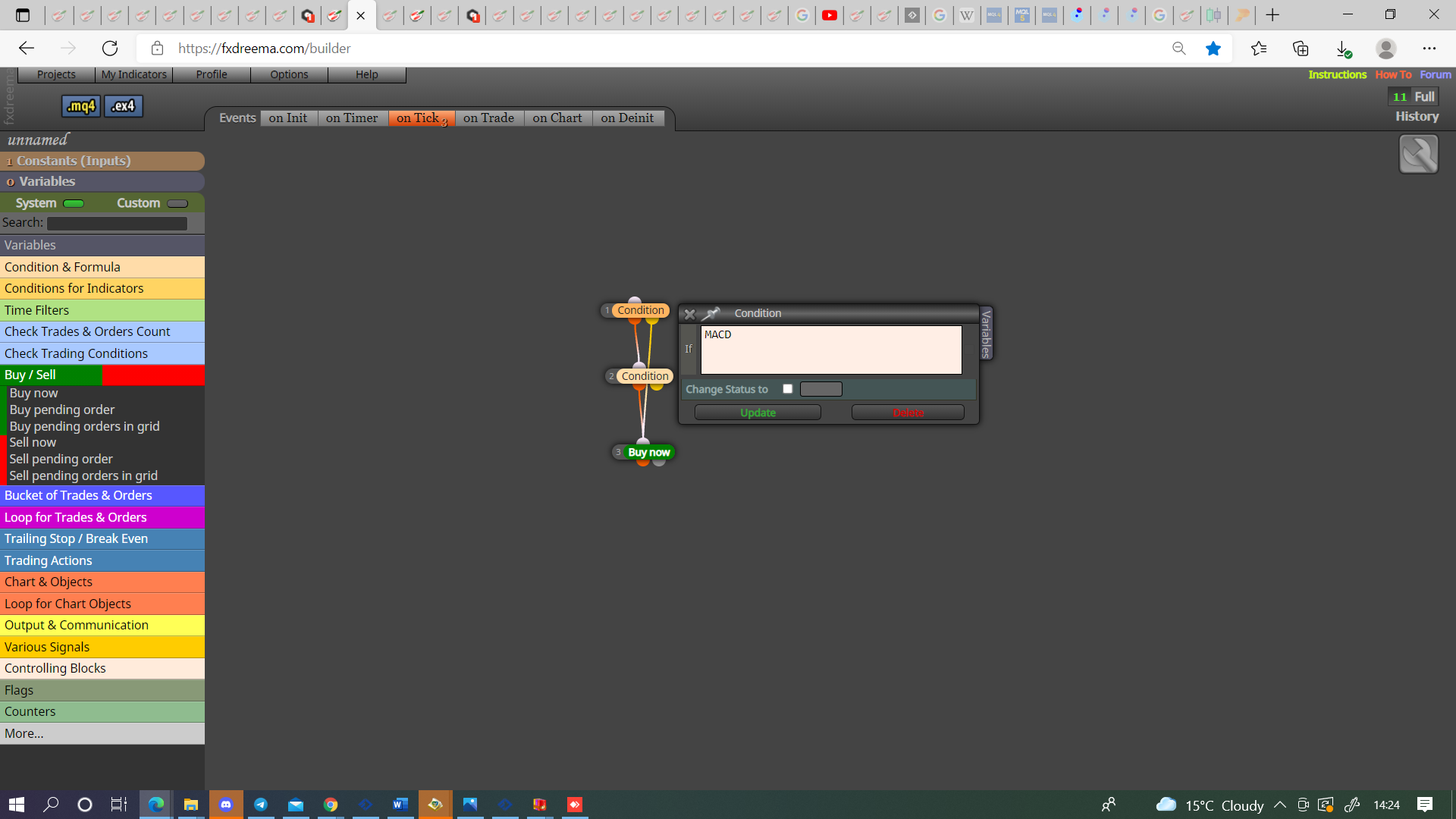This screenshot has width=1456, height=819.
Task: Open browser profile avatar
Action: (x=1386, y=49)
